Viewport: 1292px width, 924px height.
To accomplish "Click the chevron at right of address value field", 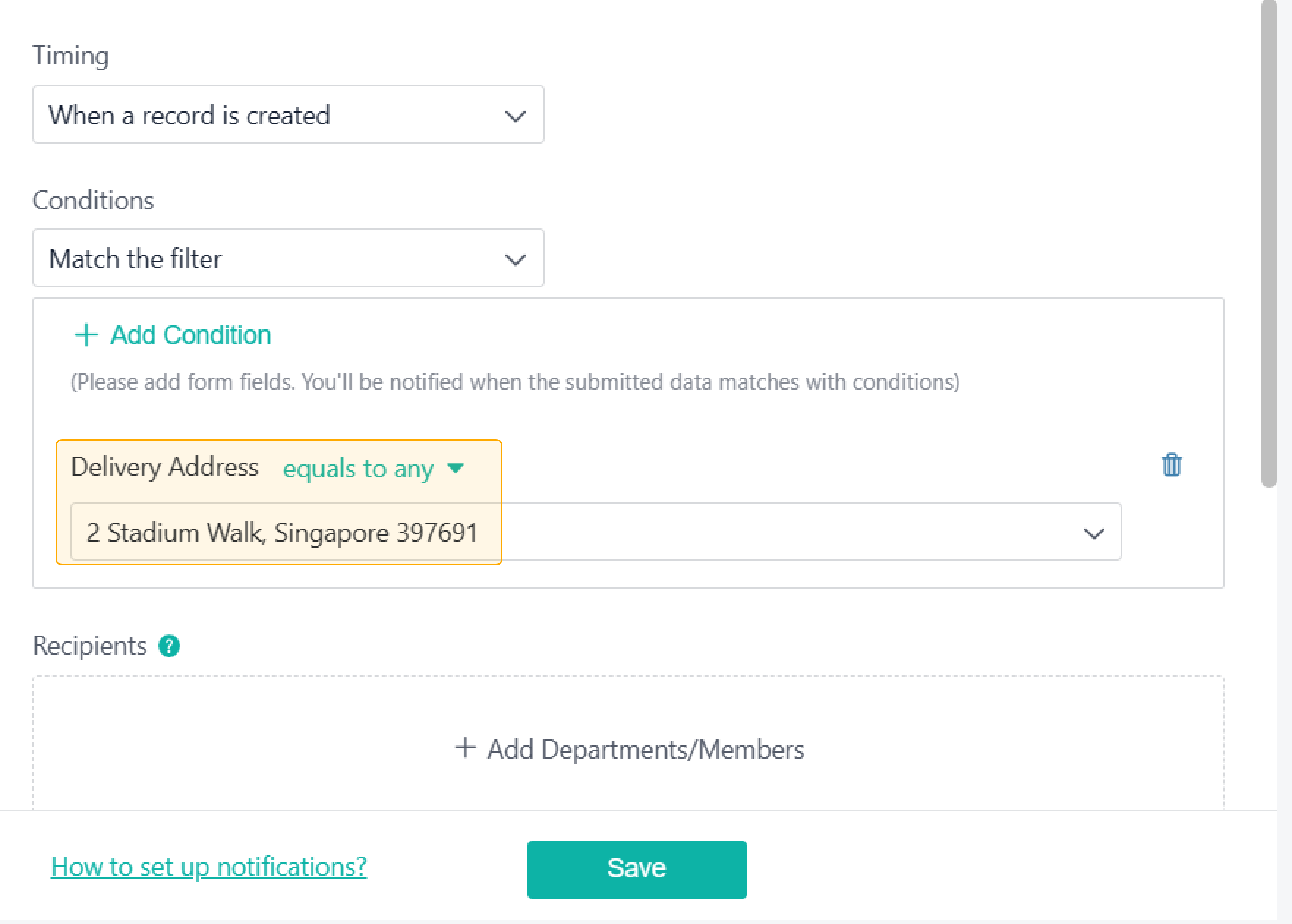I will 1094,534.
